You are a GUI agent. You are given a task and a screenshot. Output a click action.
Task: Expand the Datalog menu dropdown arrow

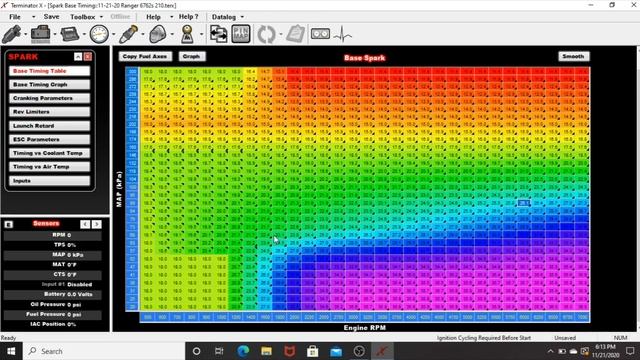242,17
